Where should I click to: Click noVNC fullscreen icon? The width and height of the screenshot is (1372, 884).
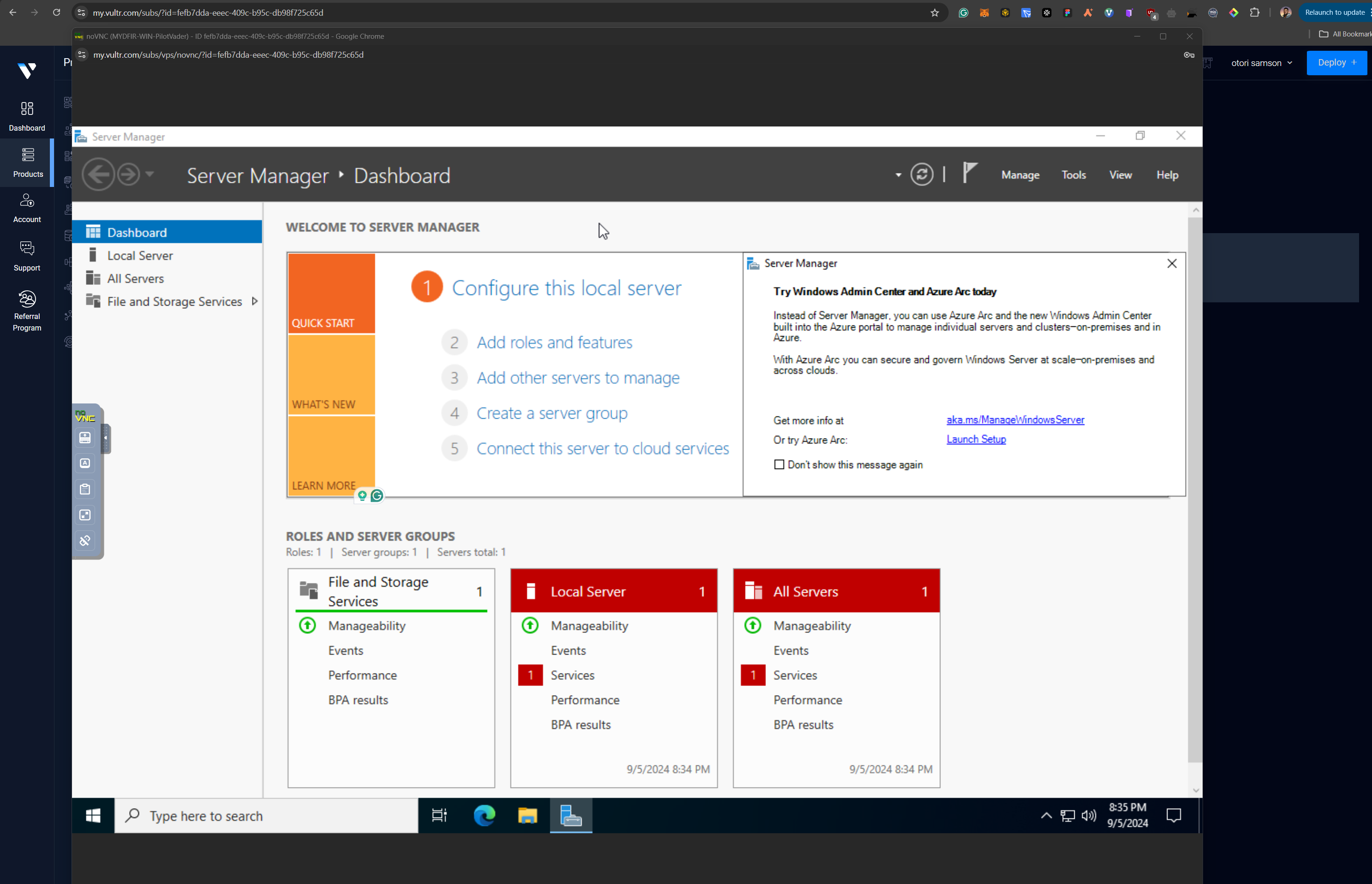(x=85, y=515)
